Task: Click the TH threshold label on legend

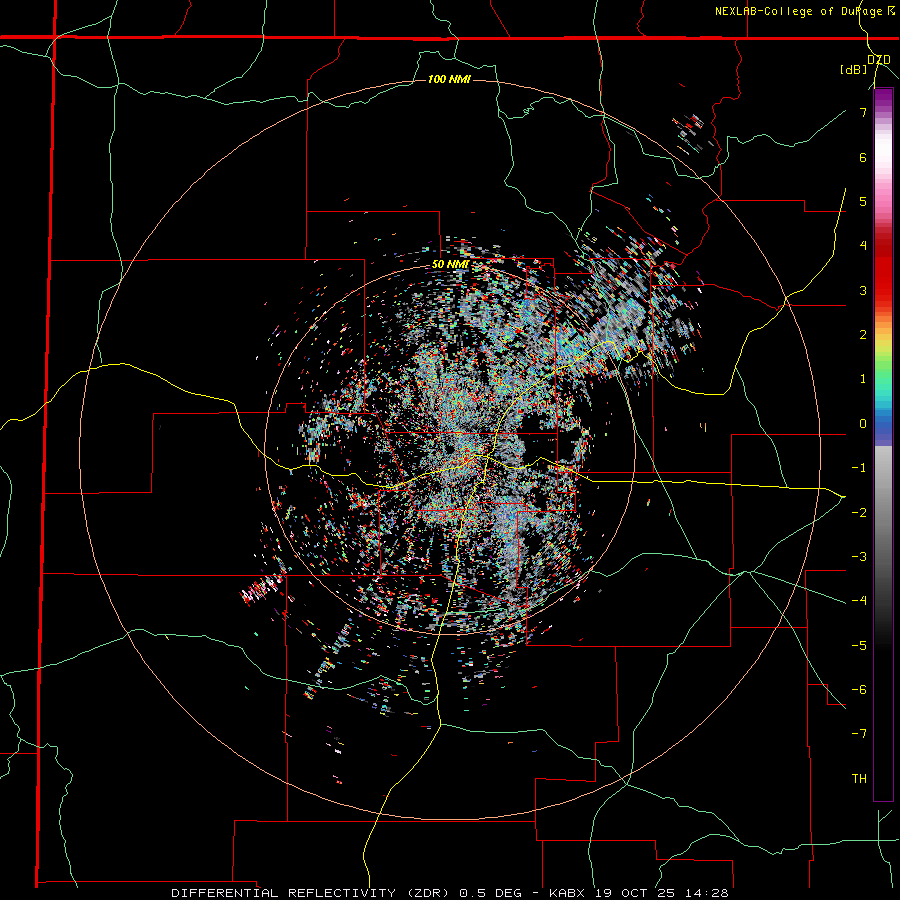Action: tap(859, 779)
